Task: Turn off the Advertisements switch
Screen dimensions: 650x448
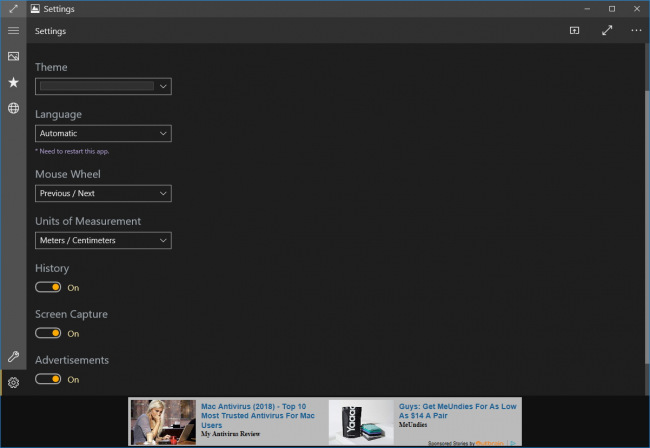Action: coord(48,379)
